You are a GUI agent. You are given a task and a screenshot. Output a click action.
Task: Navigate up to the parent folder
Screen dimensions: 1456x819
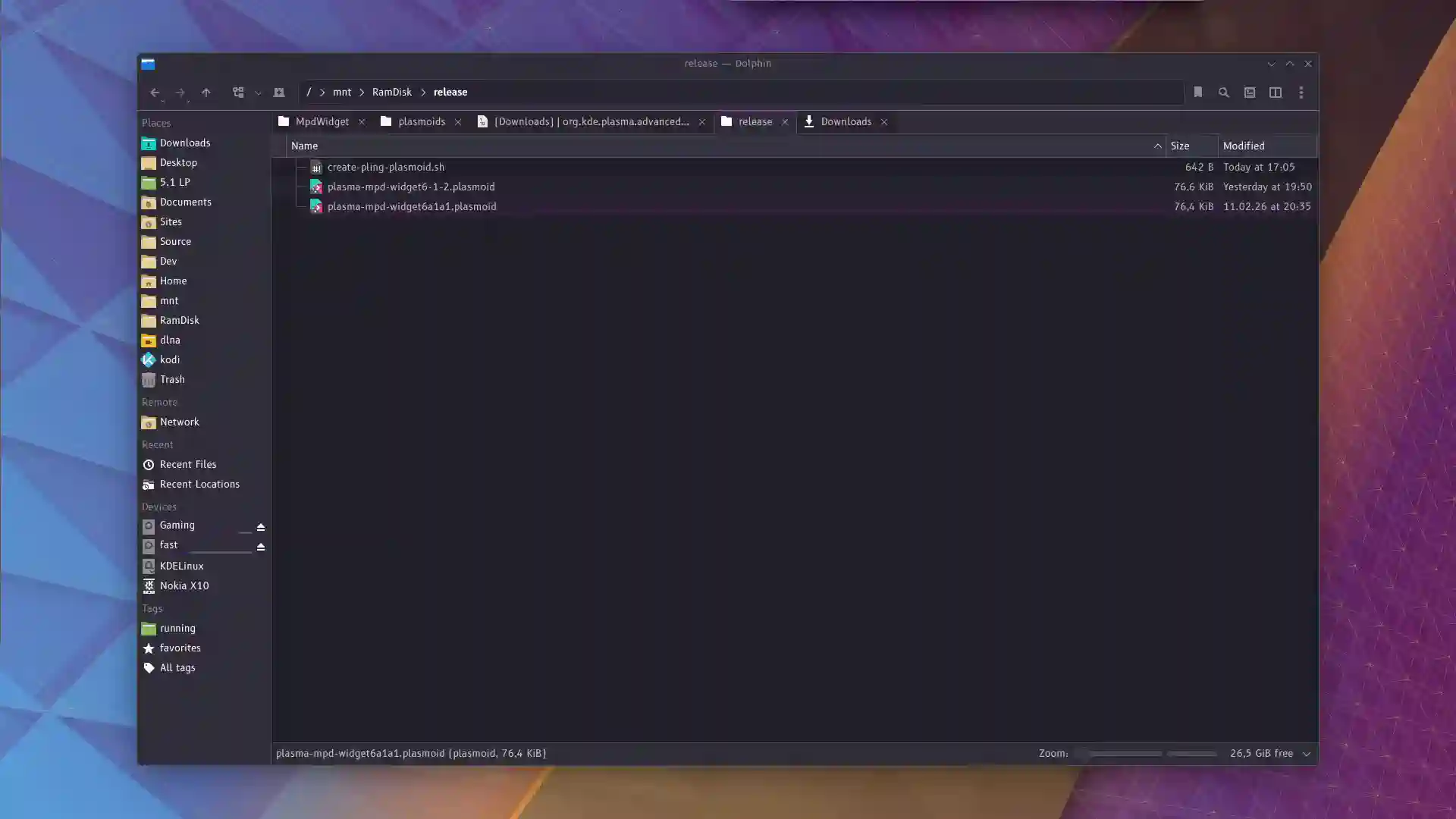206,93
